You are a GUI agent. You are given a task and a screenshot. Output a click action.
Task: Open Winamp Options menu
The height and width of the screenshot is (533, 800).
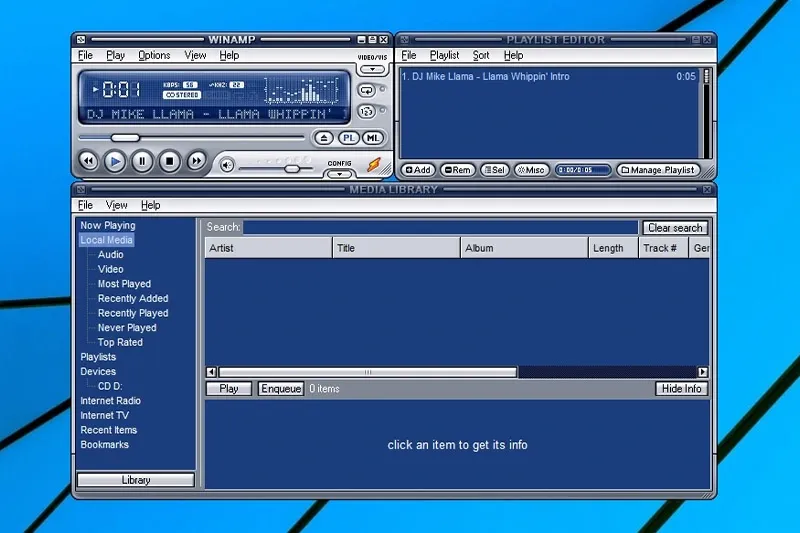pyautogui.click(x=154, y=55)
